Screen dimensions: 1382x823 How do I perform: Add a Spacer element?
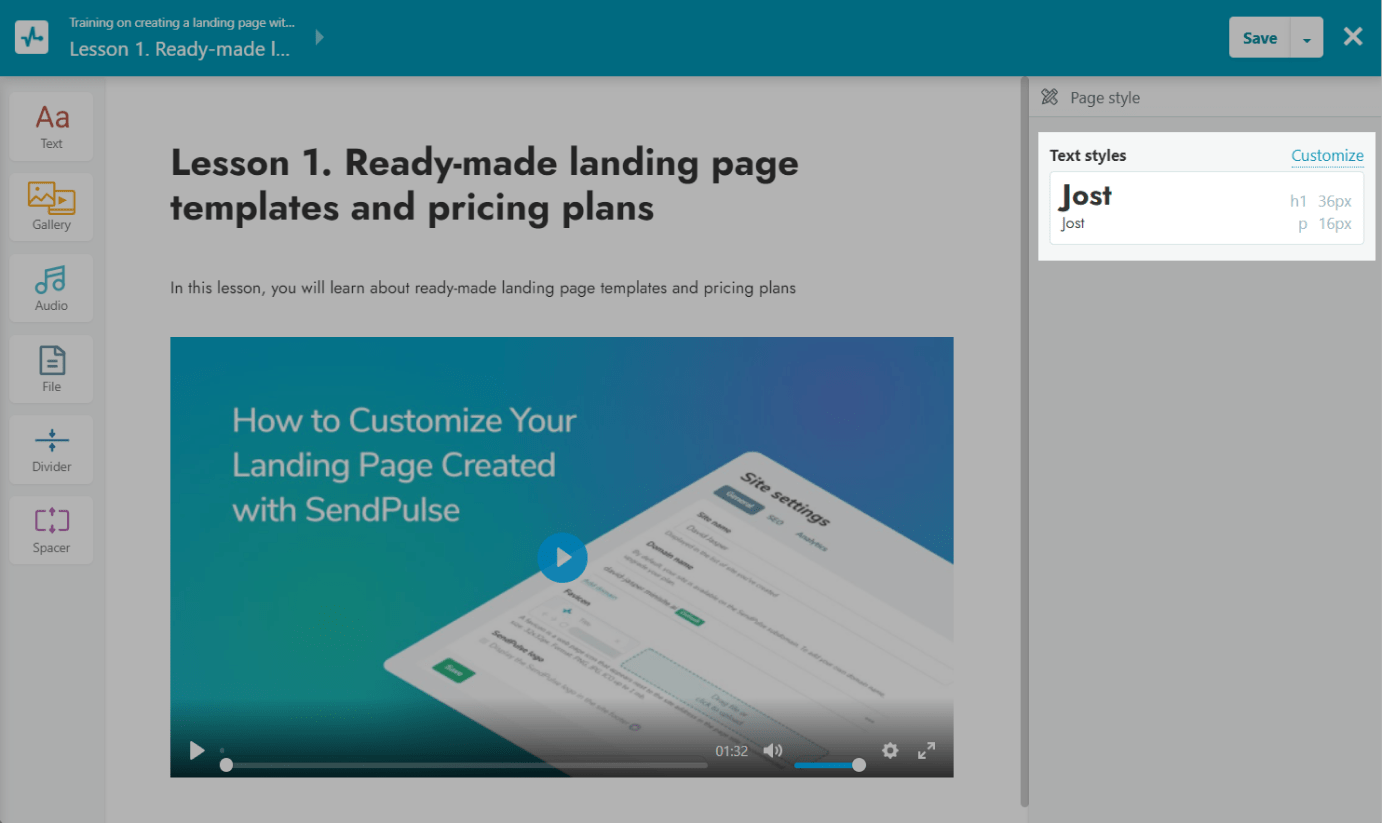click(51, 530)
